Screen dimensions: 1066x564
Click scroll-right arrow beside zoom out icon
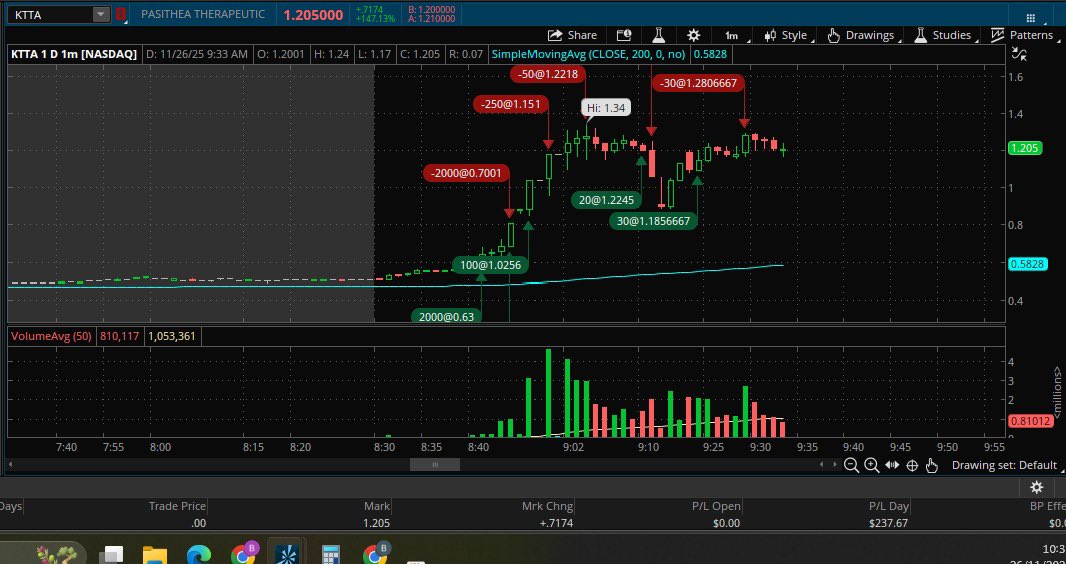click(x=835, y=465)
